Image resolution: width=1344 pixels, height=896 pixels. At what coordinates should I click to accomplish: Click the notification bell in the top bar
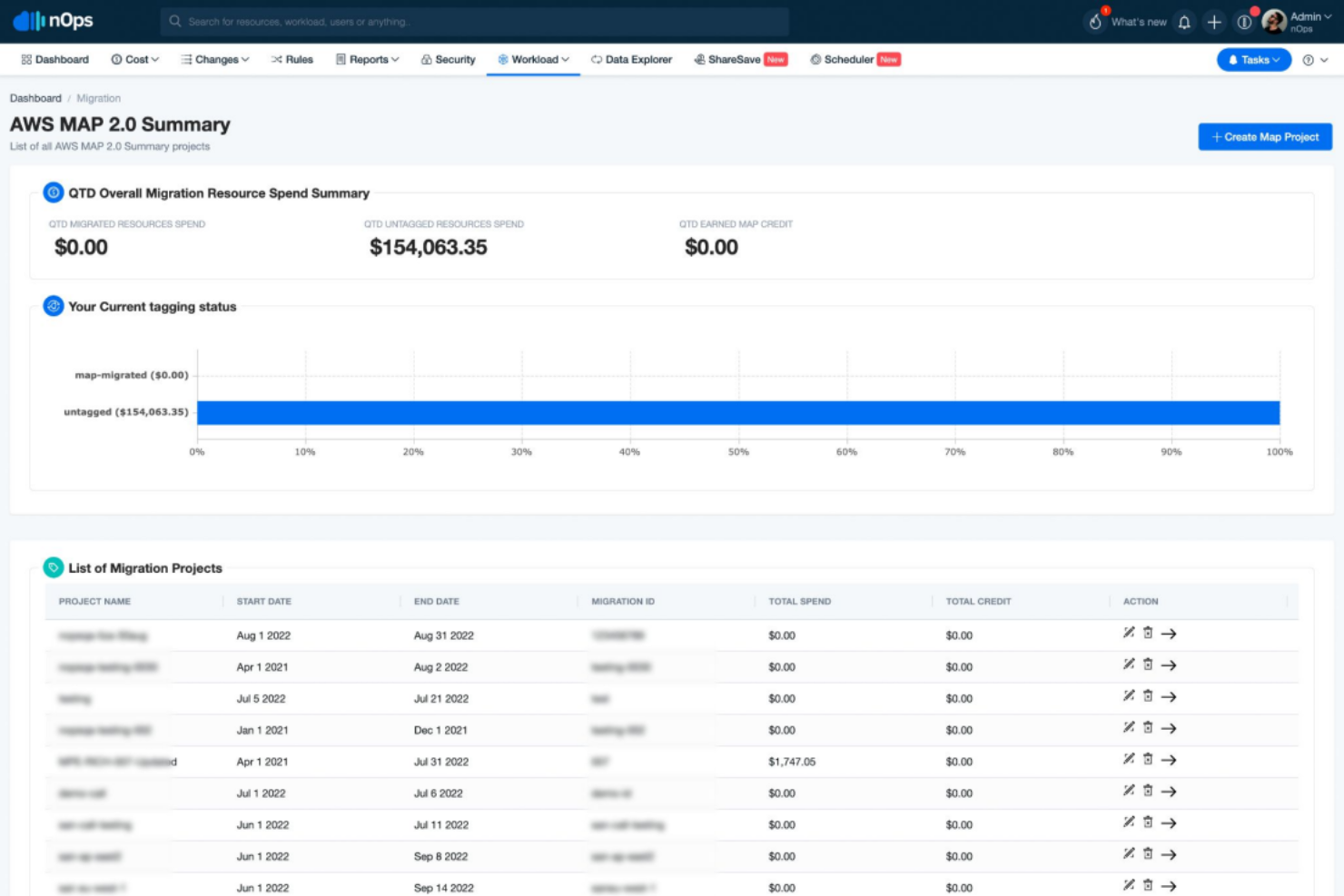1183,21
